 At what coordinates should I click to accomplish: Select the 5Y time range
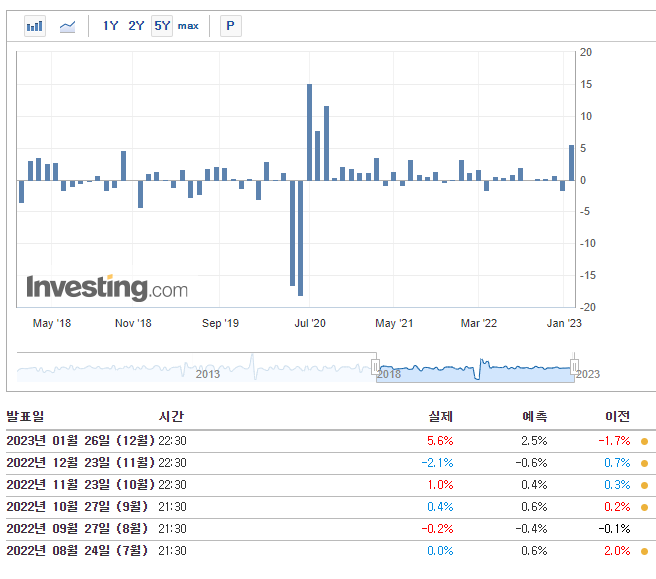(162, 26)
